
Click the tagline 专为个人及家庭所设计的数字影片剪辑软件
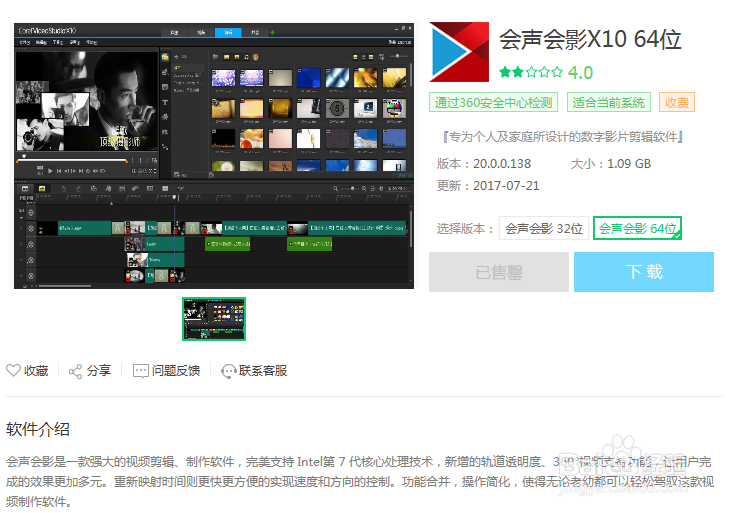tap(563, 137)
